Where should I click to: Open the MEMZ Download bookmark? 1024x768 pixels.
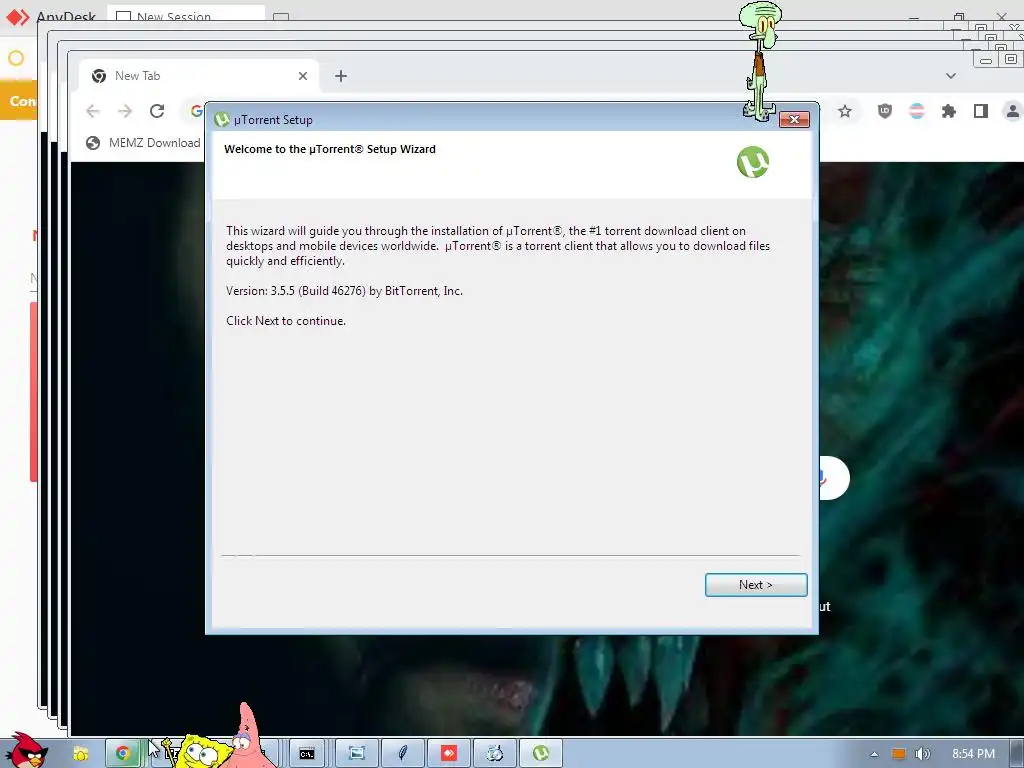click(x=144, y=142)
